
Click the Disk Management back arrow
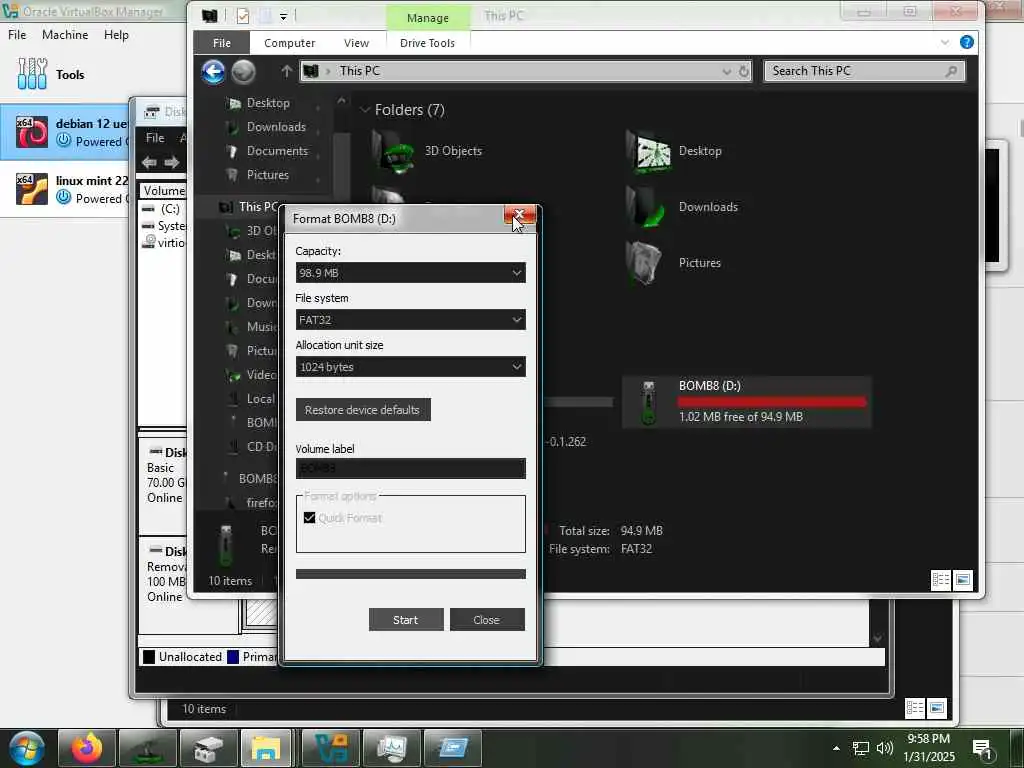coord(149,162)
